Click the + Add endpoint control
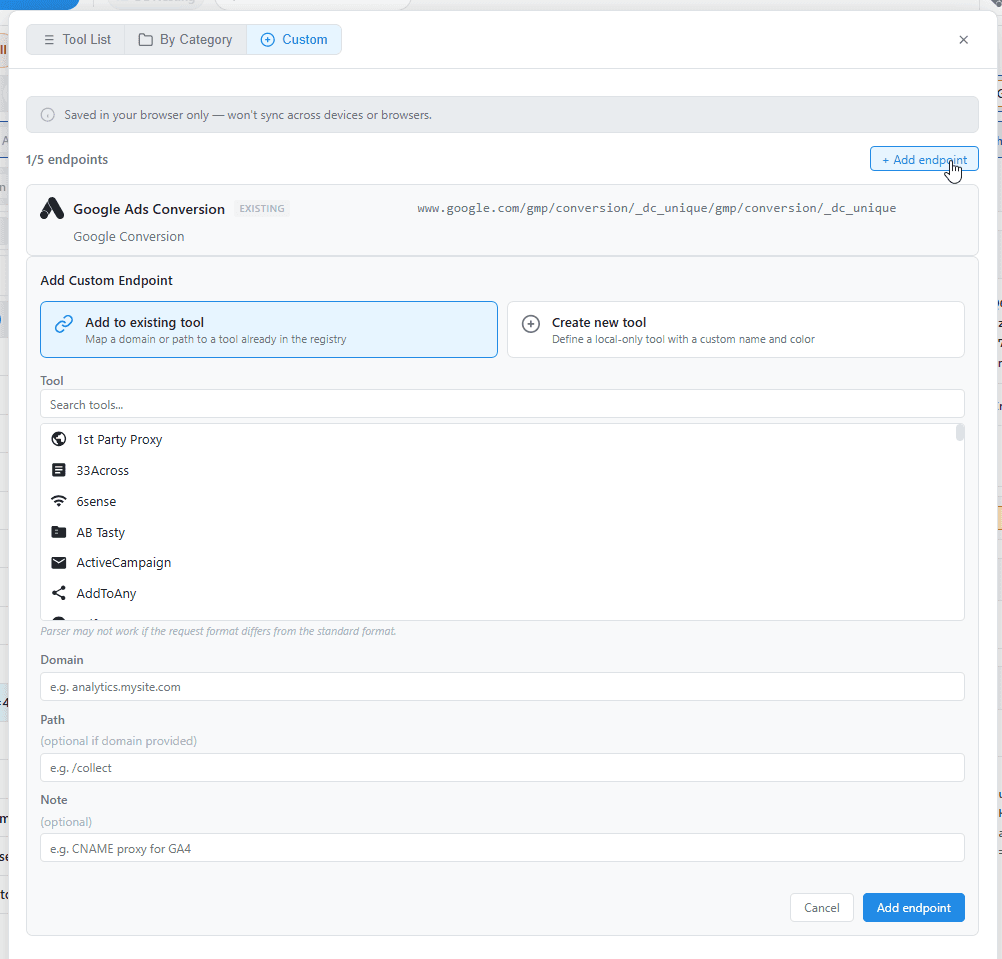Screen dimensions: 1002x959 (923, 158)
